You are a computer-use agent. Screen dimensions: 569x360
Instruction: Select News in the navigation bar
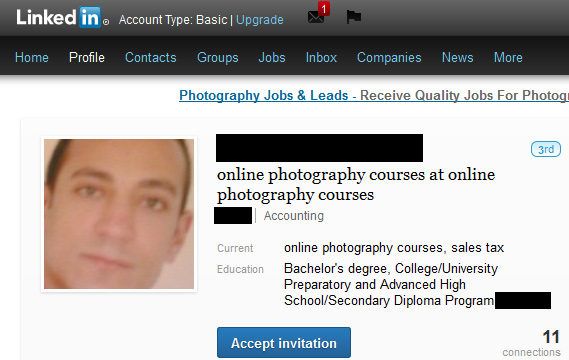click(458, 57)
